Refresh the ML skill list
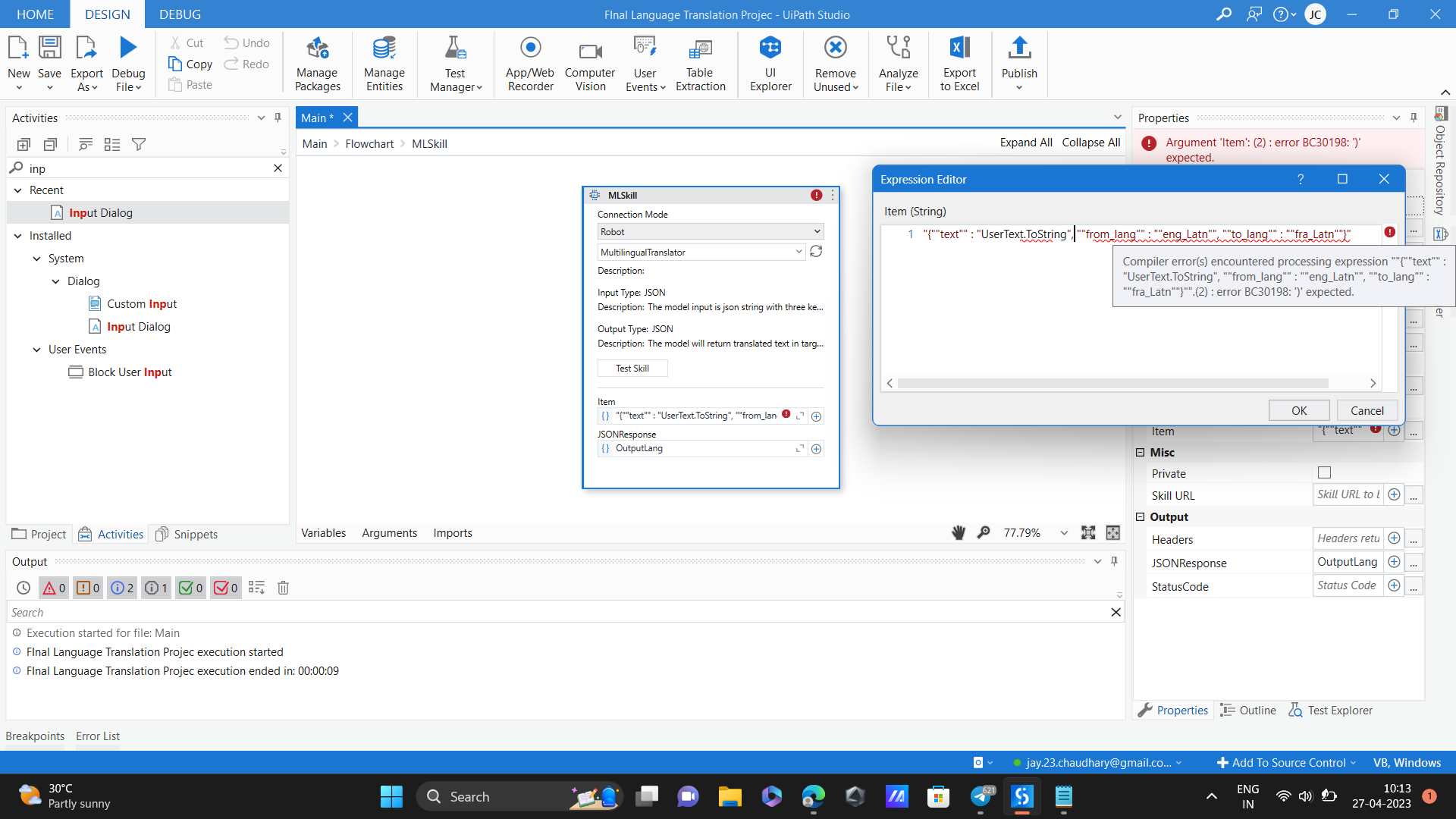The height and width of the screenshot is (819, 1456). coord(816,252)
